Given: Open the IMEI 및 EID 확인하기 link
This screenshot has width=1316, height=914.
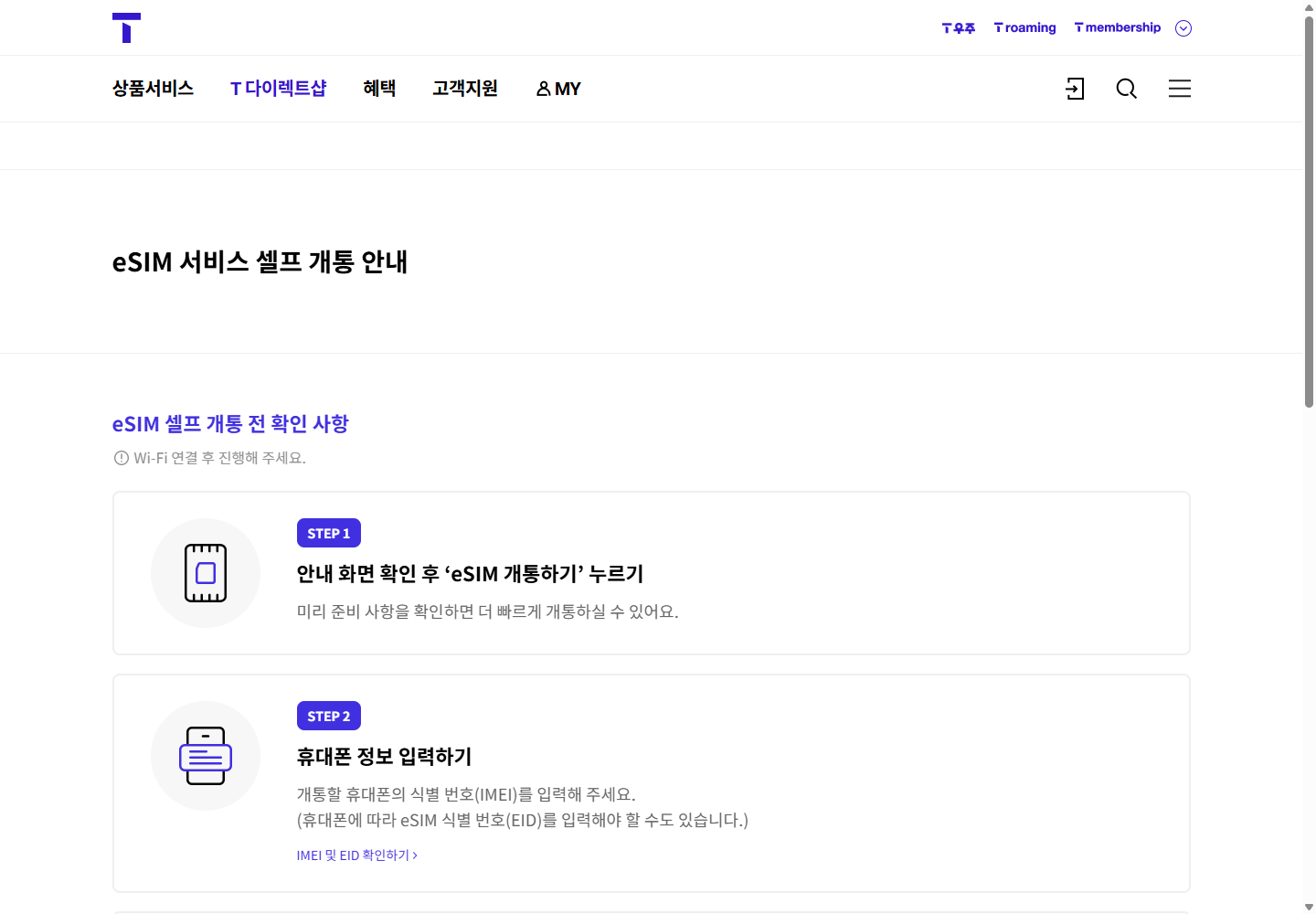Looking at the screenshot, I should tap(356, 856).
